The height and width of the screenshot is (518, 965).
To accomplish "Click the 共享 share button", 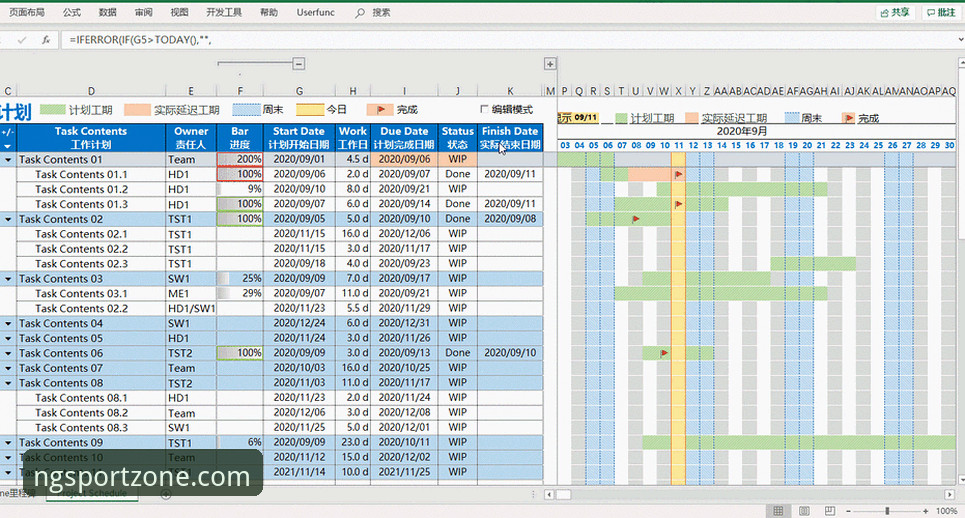I will [x=895, y=12].
